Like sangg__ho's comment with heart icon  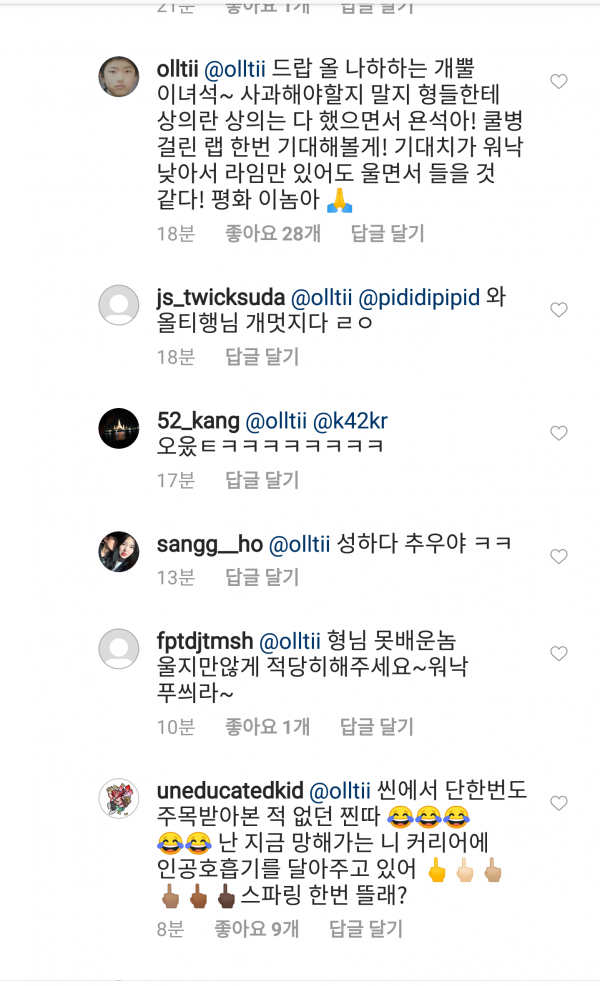point(559,556)
